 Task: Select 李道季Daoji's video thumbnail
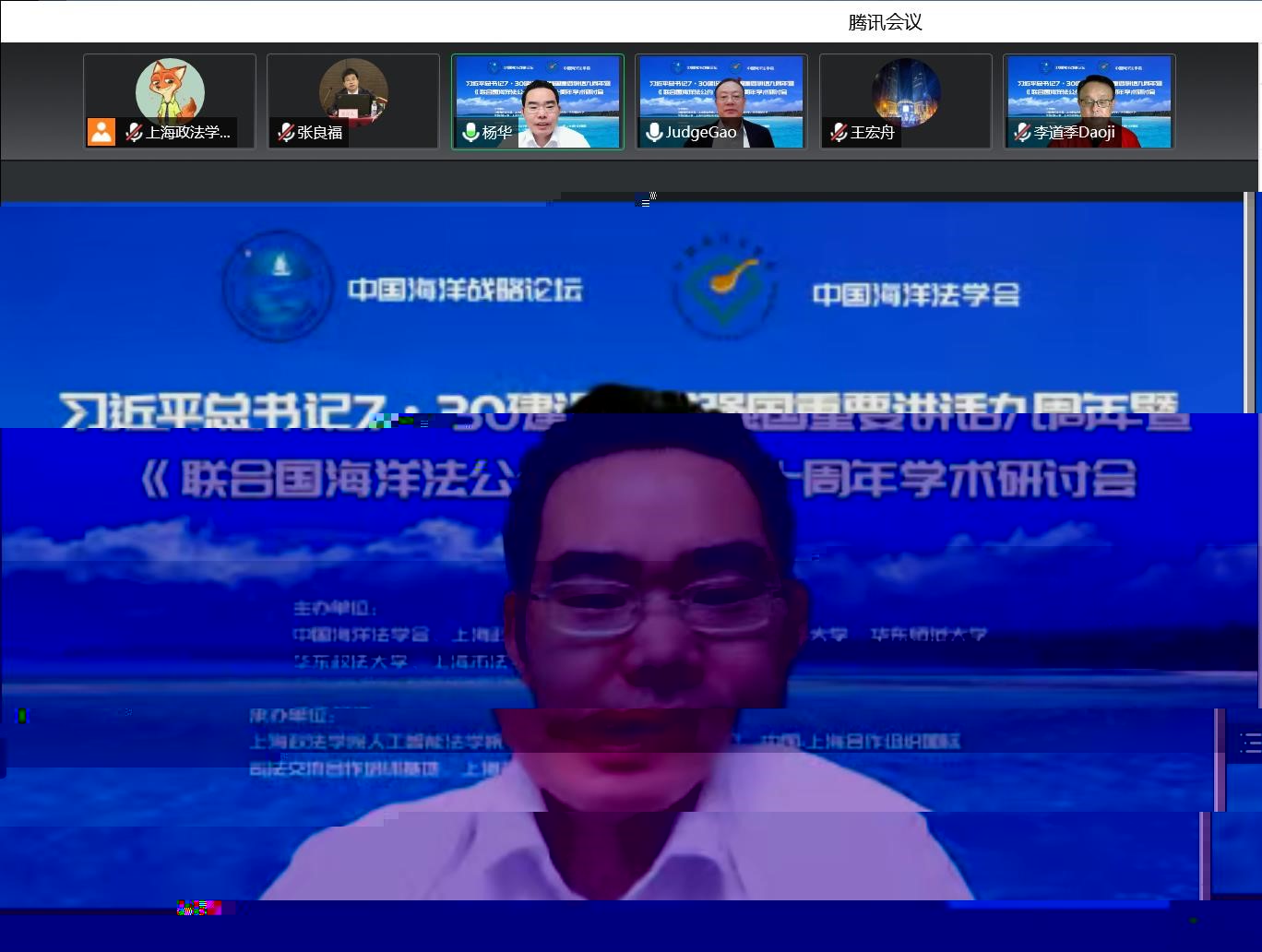coord(1089,101)
